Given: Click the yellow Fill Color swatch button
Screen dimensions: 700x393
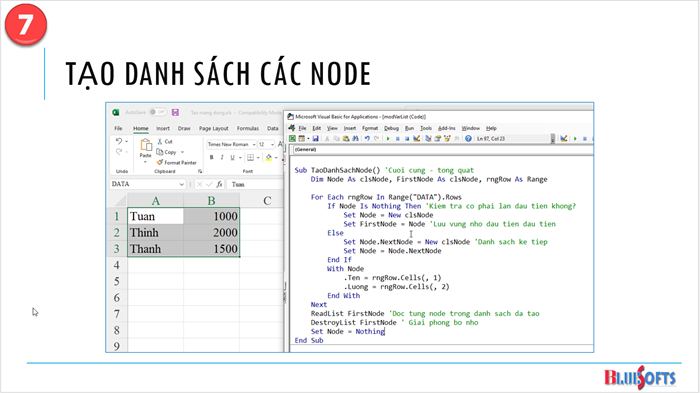Looking at the screenshot, I should click(x=268, y=157).
